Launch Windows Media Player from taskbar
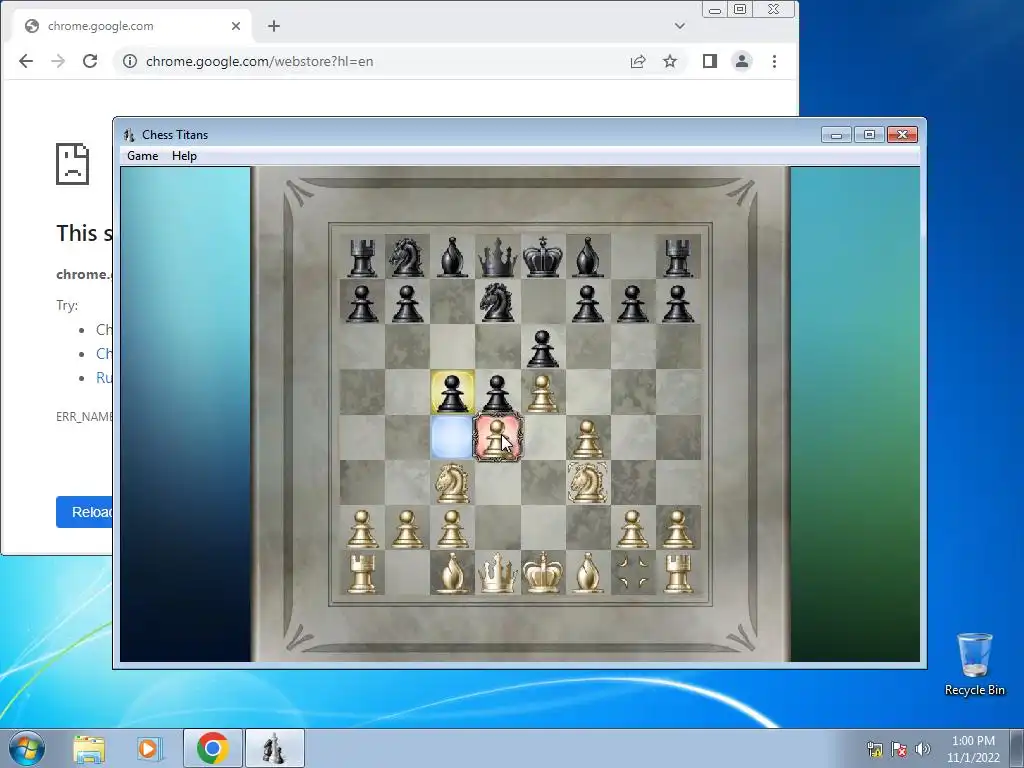 tap(149, 749)
